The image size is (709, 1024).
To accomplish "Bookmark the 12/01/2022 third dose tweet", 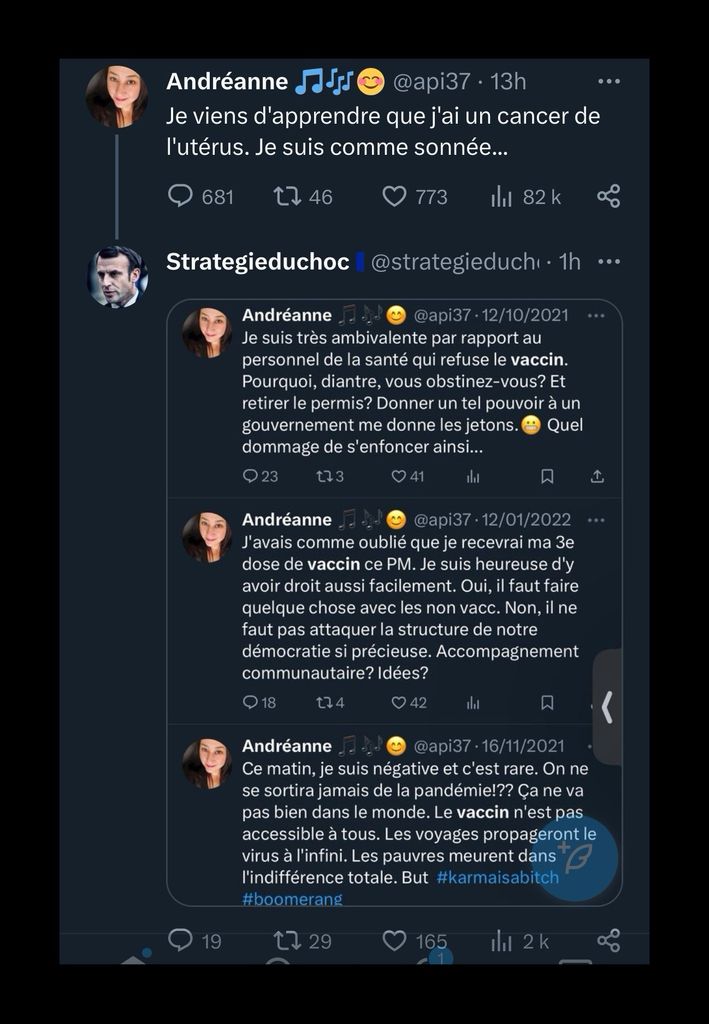I will [547, 702].
